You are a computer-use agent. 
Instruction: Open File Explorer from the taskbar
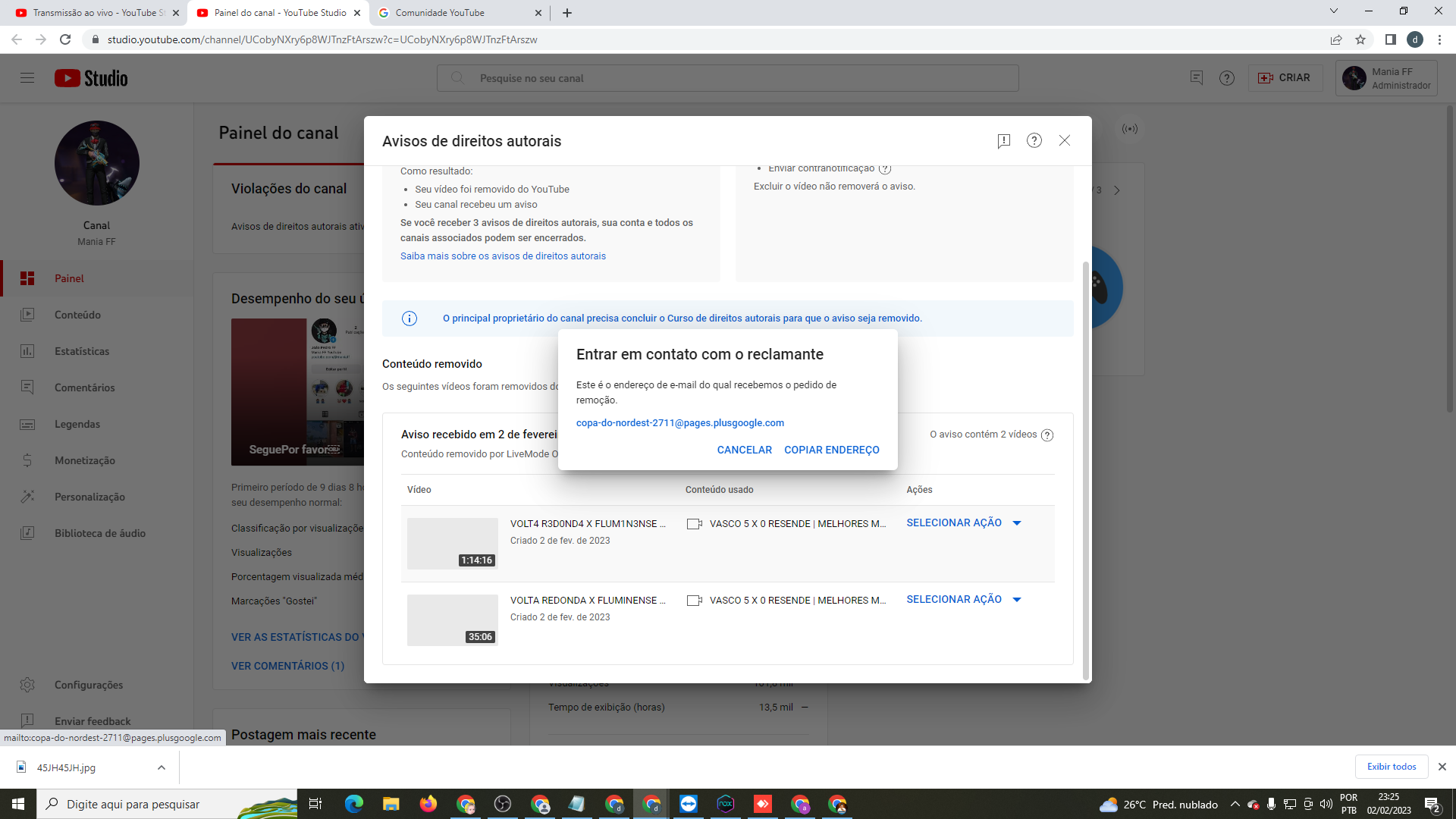391,804
